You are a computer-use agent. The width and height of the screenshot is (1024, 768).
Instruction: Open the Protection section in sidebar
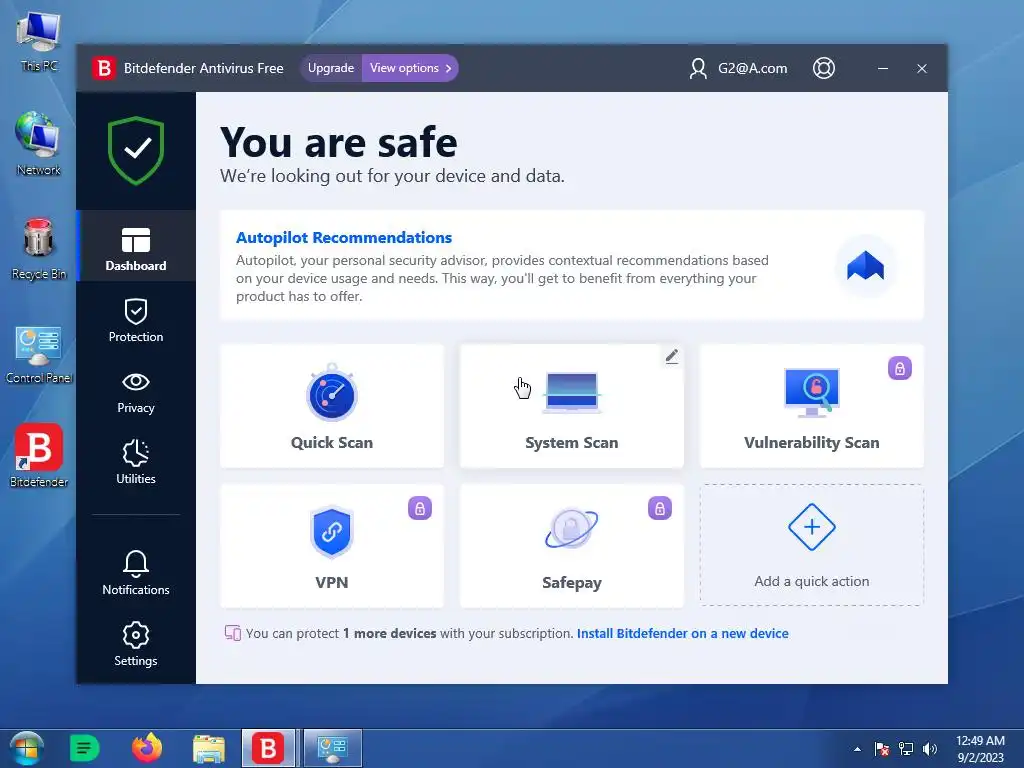[x=136, y=321]
